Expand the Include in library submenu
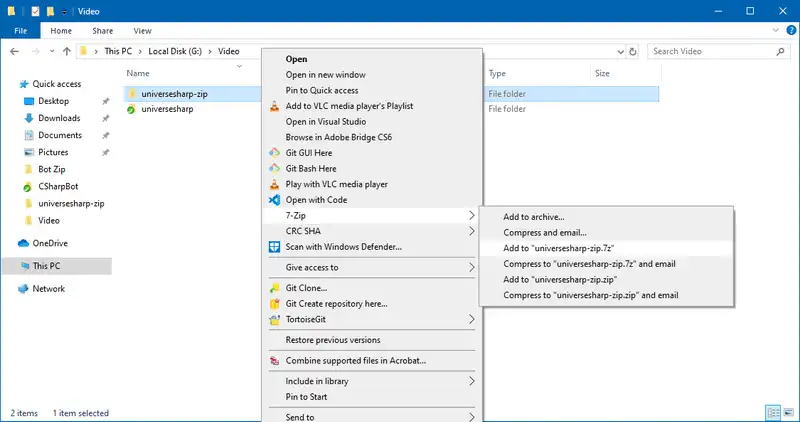The width and height of the screenshot is (800, 422). tap(471, 381)
